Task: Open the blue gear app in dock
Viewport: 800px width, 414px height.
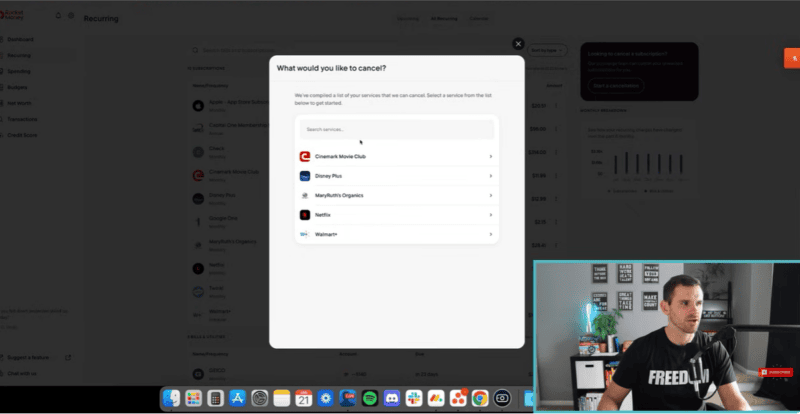Action: pyautogui.click(x=326, y=398)
